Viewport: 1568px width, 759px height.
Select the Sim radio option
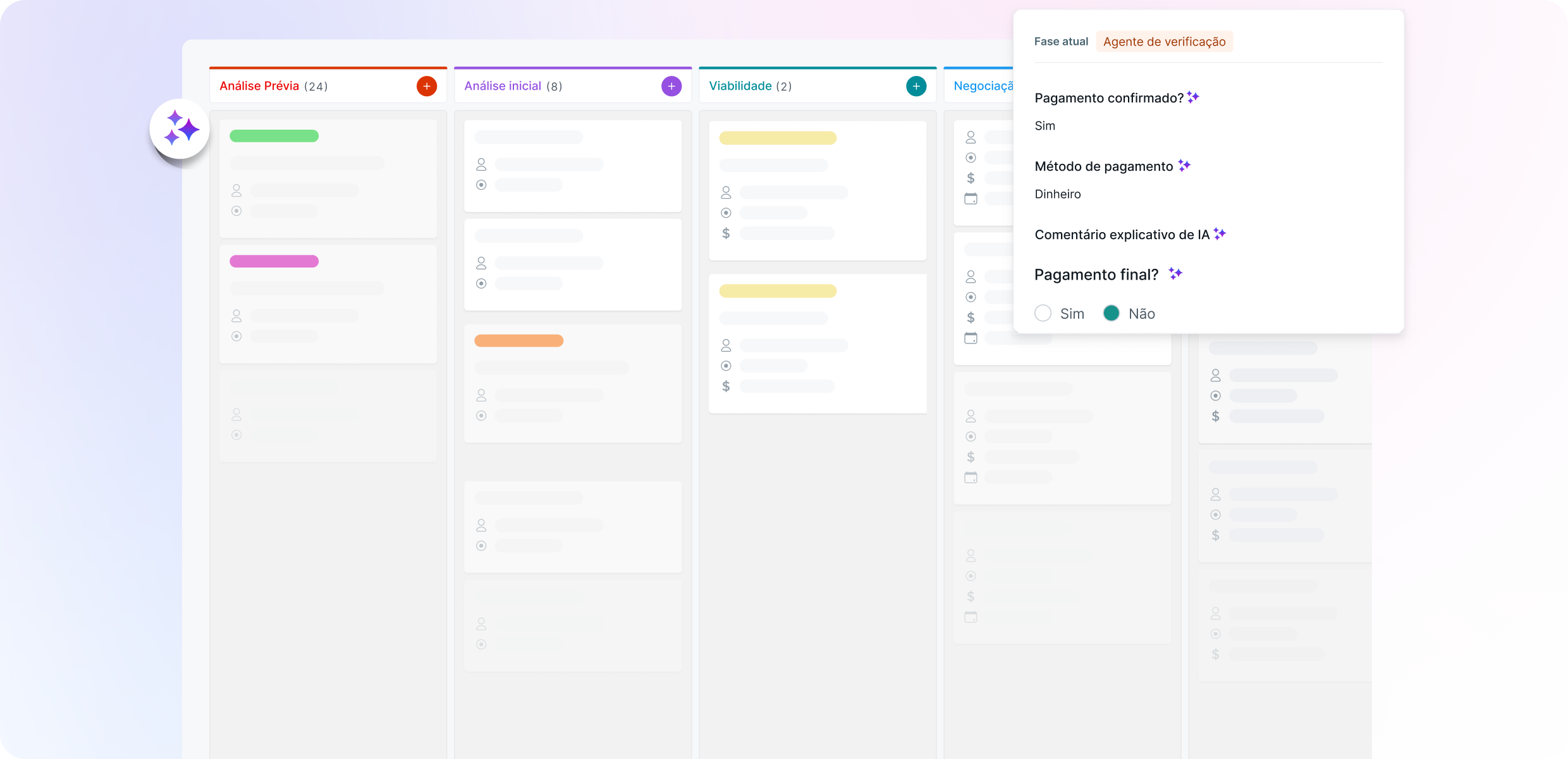click(1043, 313)
